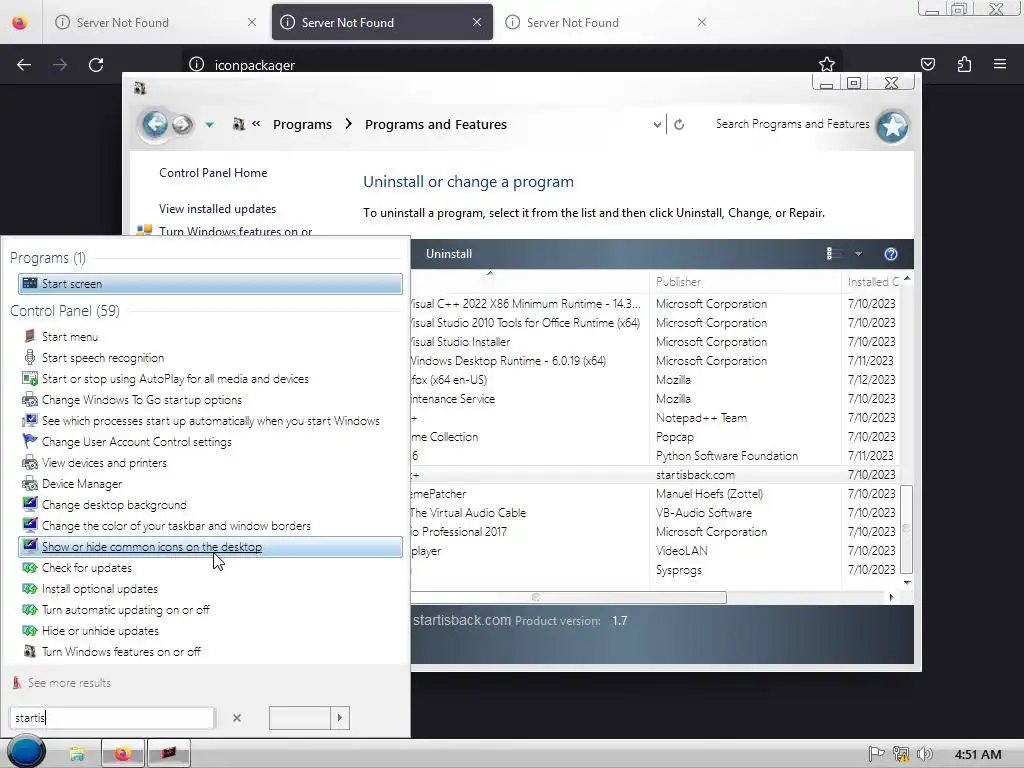Close the third Firefox tab
Viewport: 1024px width, 768px height.
[702, 22]
